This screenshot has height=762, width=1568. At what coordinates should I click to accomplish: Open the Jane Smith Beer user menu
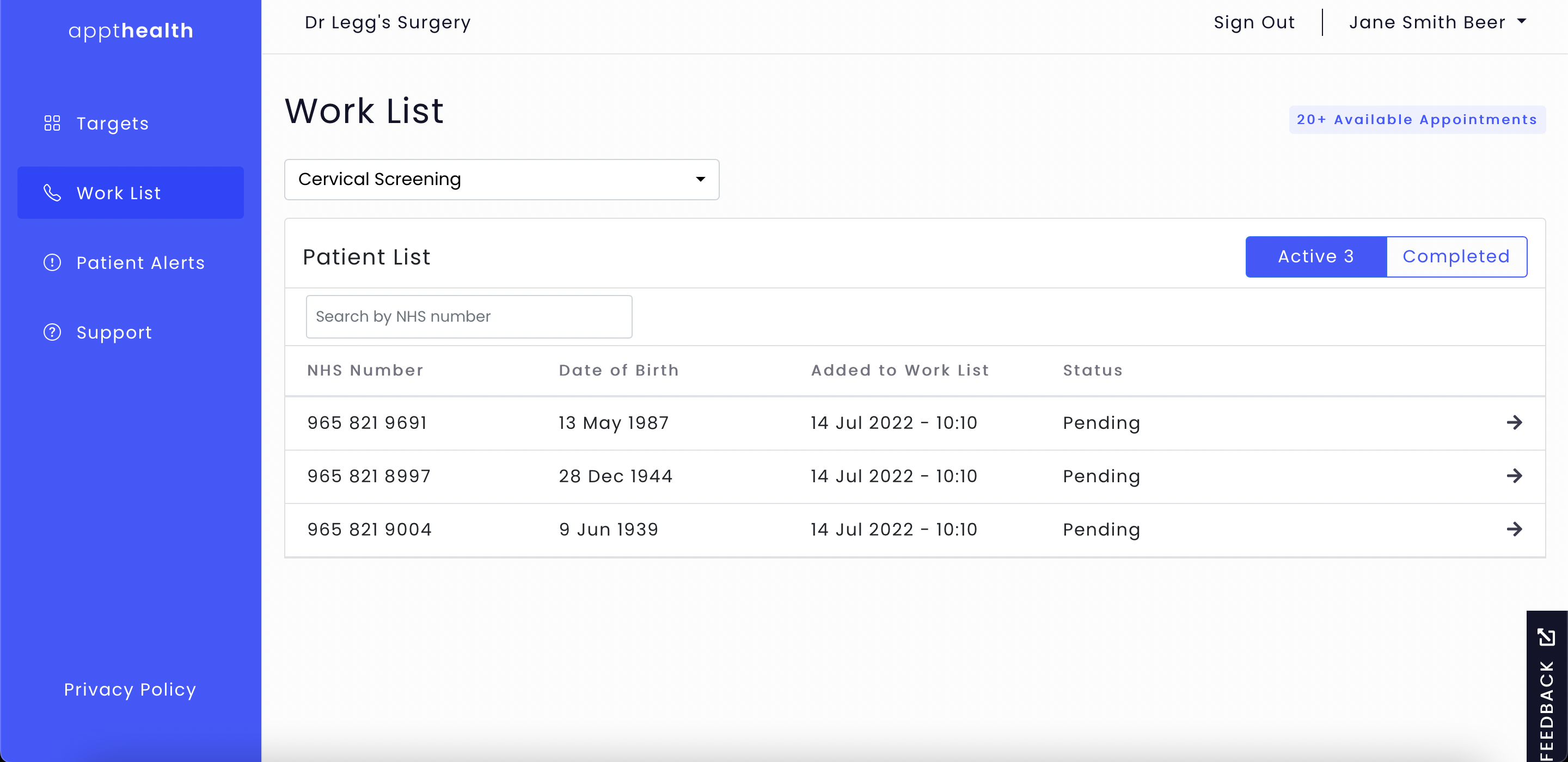(x=1438, y=22)
